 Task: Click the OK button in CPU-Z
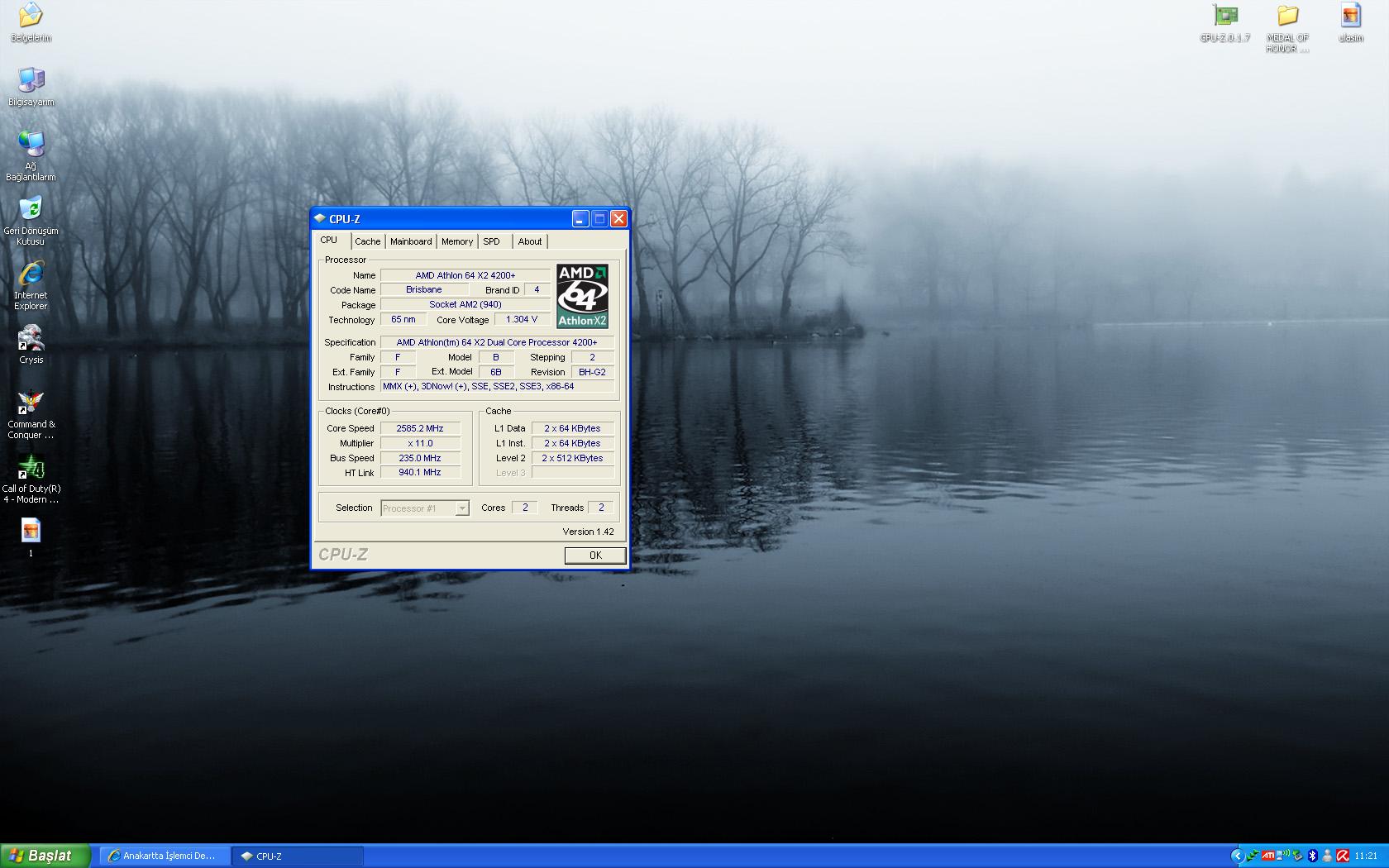[595, 556]
